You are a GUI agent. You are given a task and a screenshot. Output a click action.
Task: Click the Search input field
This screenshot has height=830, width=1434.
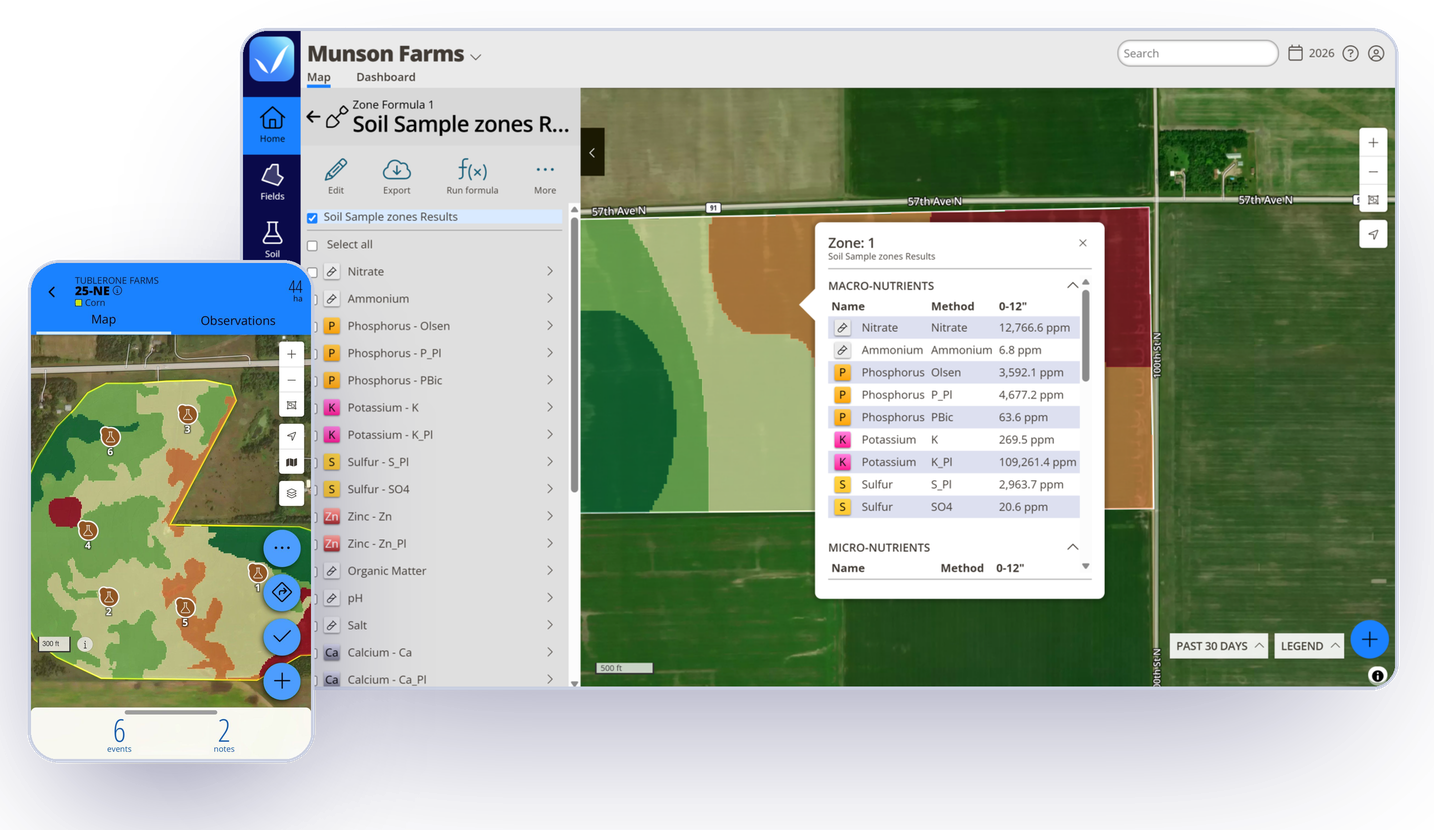click(x=1197, y=53)
